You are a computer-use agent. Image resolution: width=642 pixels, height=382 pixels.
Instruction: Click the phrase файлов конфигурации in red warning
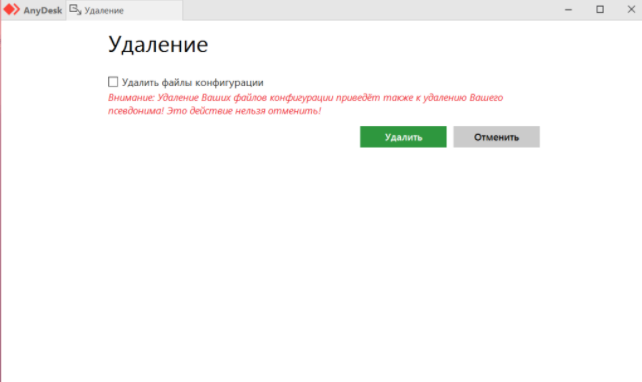[283, 98]
